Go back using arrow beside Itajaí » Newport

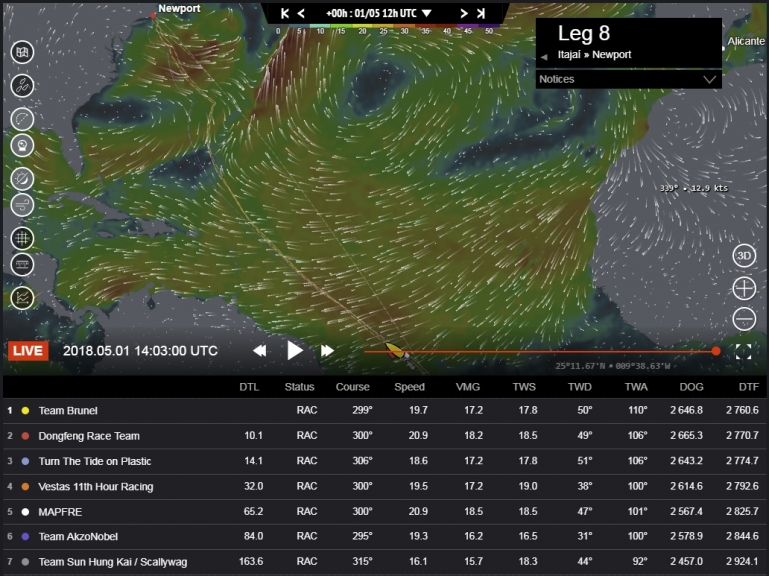click(x=544, y=57)
